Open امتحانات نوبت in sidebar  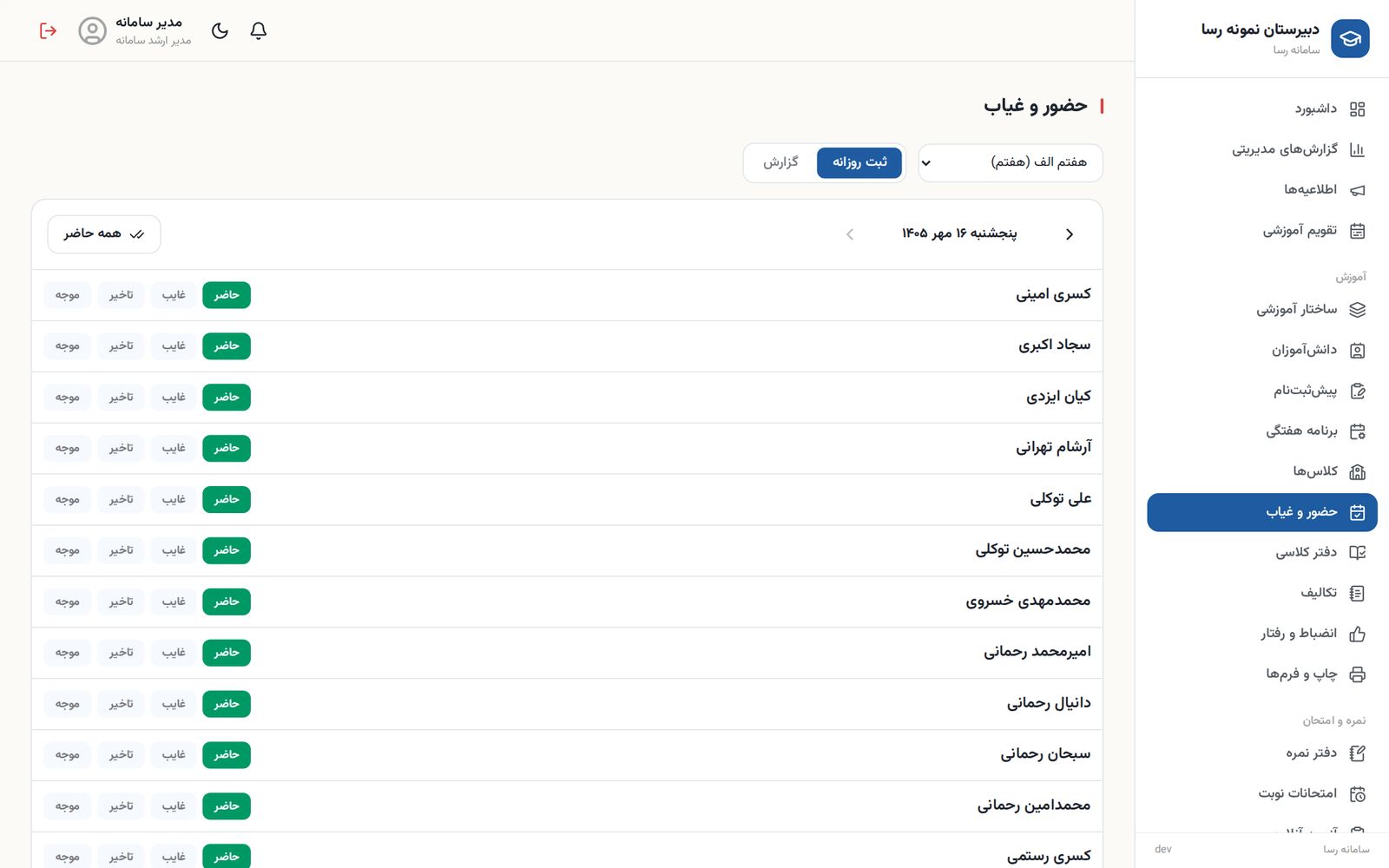click(x=1262, y=793)
